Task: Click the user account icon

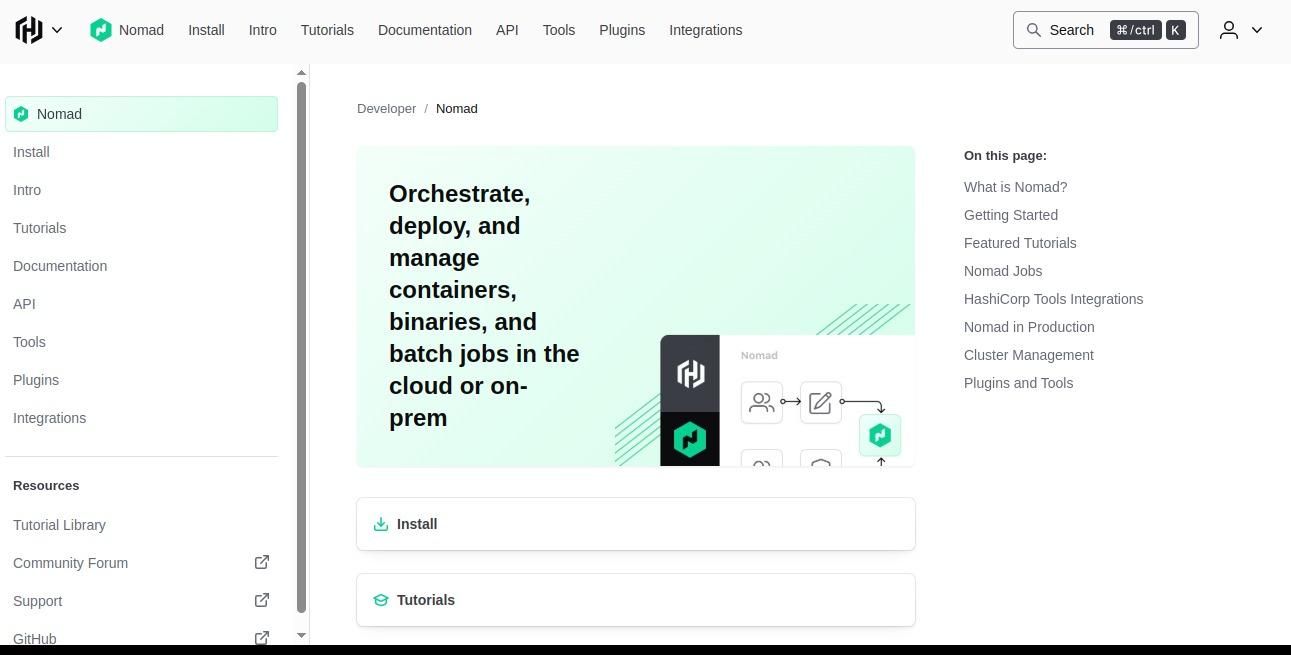Action: pyautogui.click(x=1229, y=30)
